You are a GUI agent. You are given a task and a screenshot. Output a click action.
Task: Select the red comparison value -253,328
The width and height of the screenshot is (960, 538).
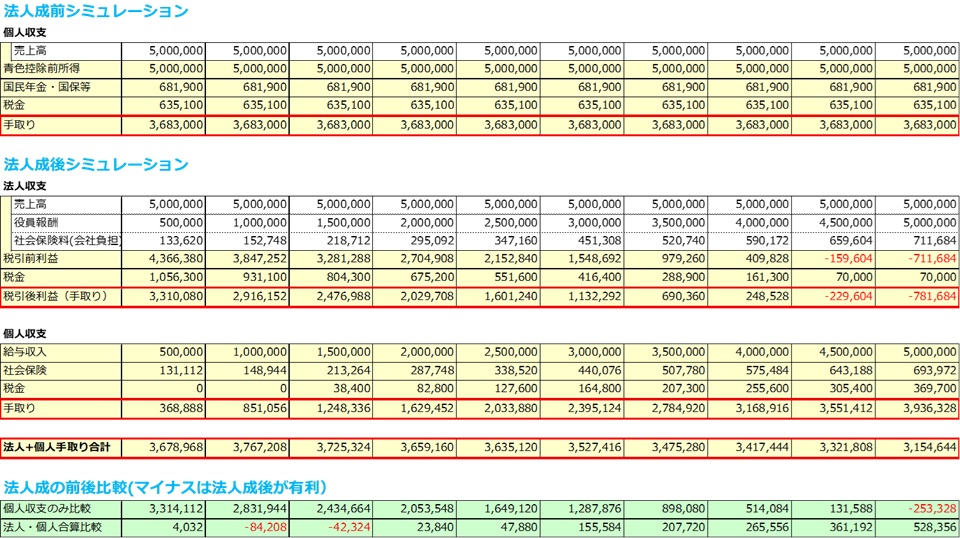tap(917, 509)
